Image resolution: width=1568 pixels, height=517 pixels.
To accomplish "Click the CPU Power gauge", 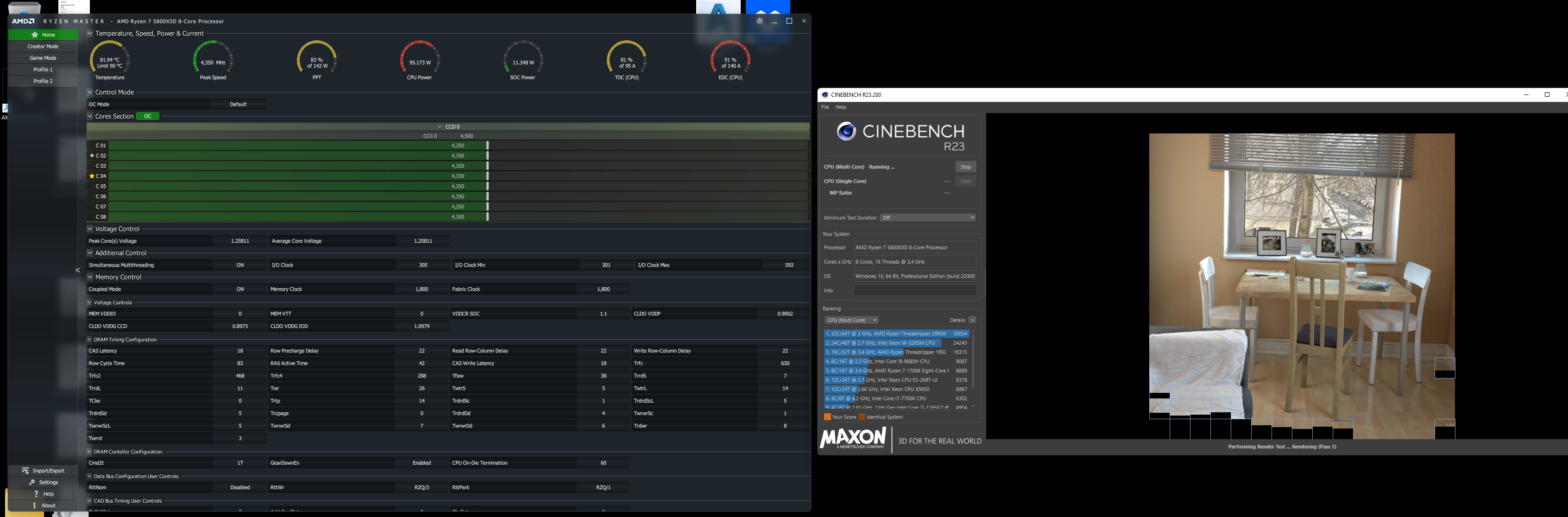I will (x=420, y=60).
